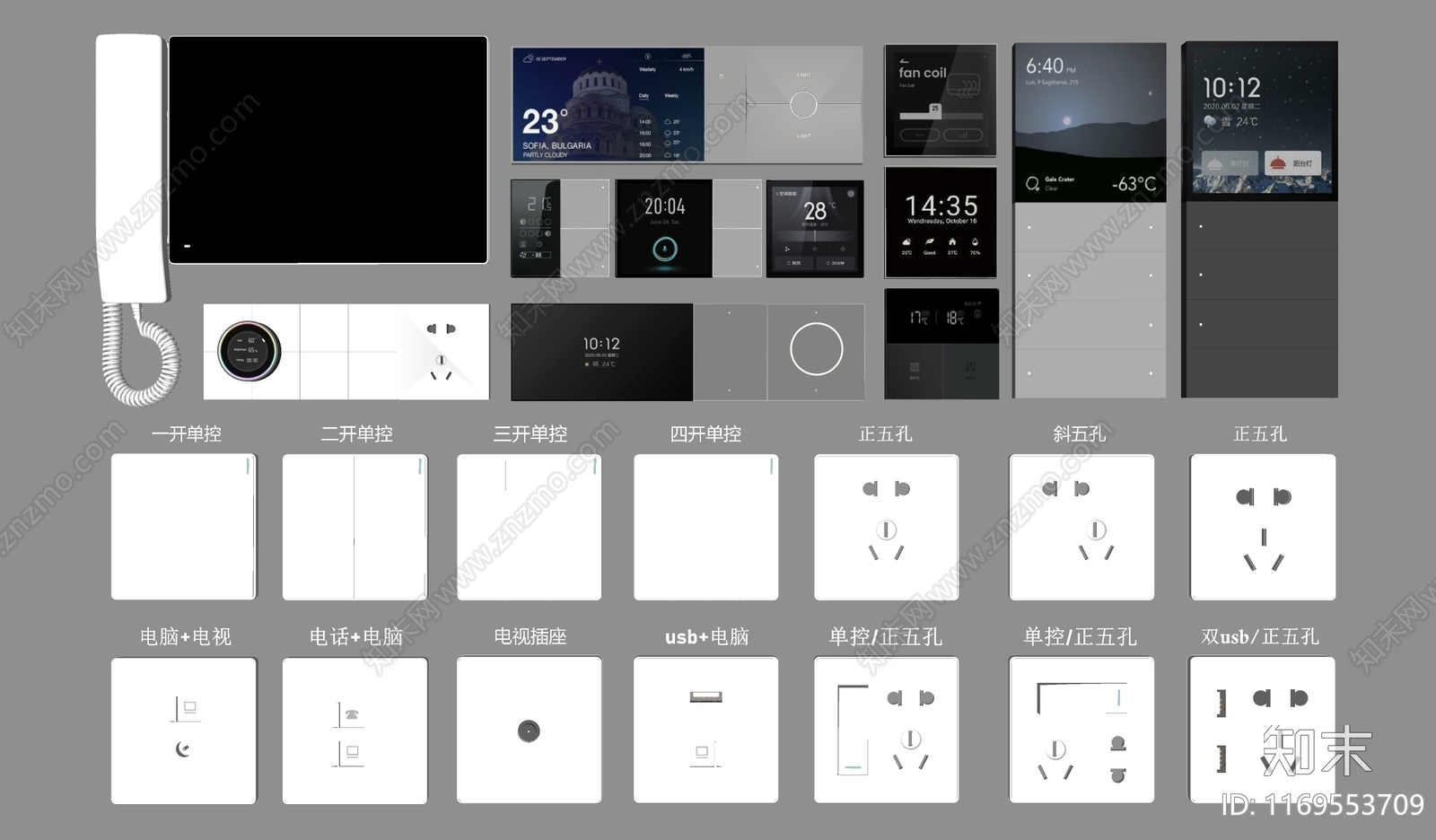Click the 双usb/正五孔 label

[x=1260, y=636]
